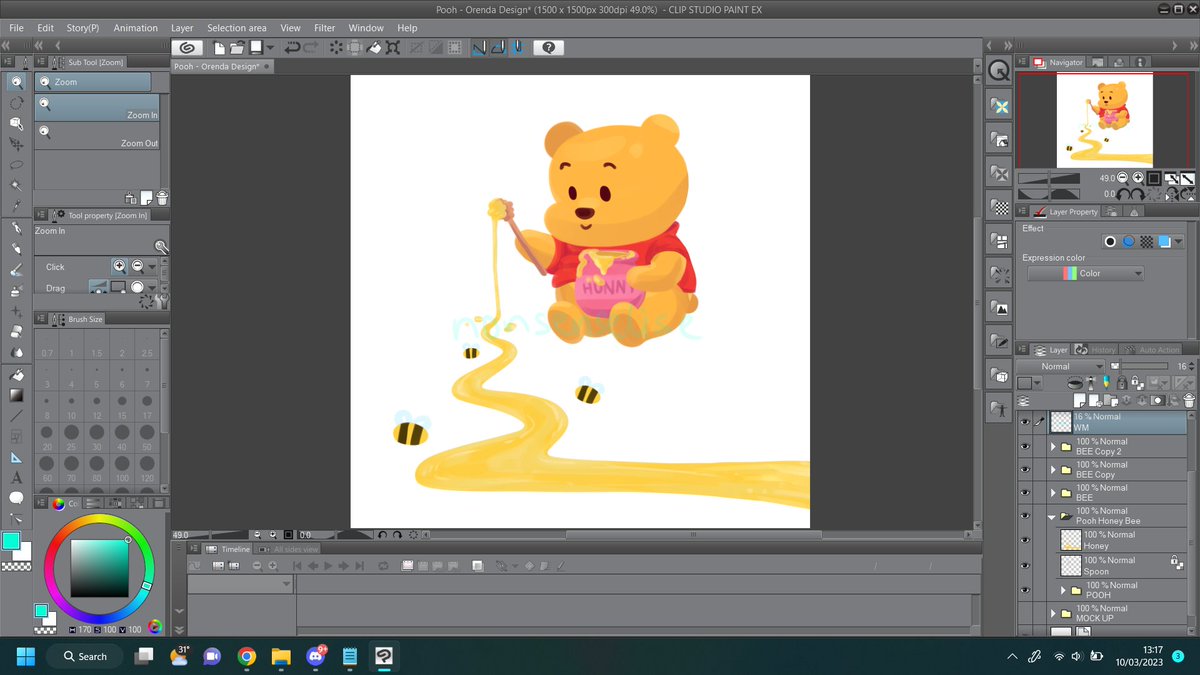The image size is (1200, 675).
Task: Open the File menu
Action: click(16, 28)
